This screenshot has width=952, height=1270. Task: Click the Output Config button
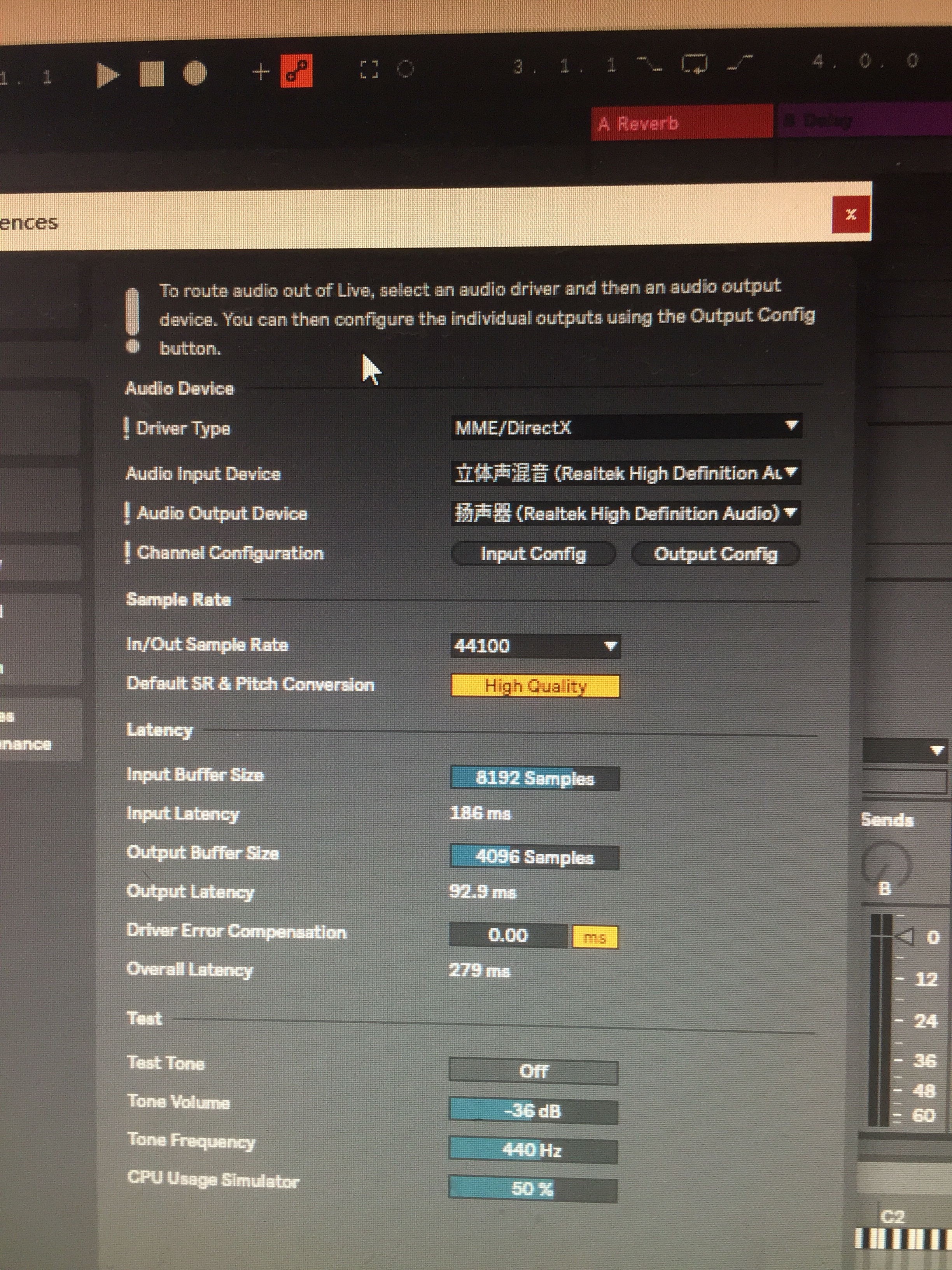[716, 553]
